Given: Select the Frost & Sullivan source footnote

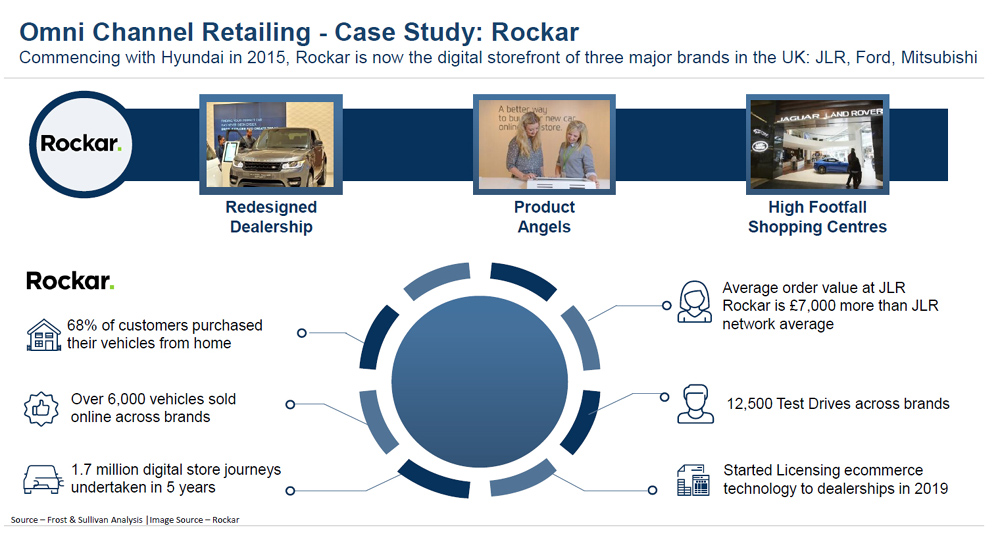Looking at the screenshot, I should (x=125, y=520).
